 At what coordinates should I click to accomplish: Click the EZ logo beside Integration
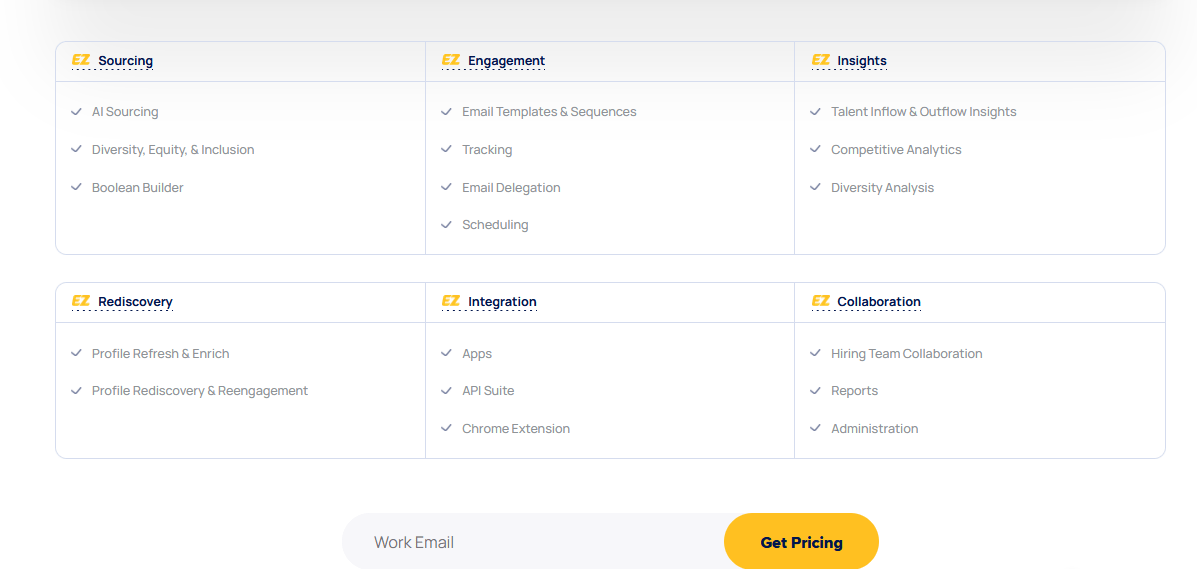coord(450,301)
